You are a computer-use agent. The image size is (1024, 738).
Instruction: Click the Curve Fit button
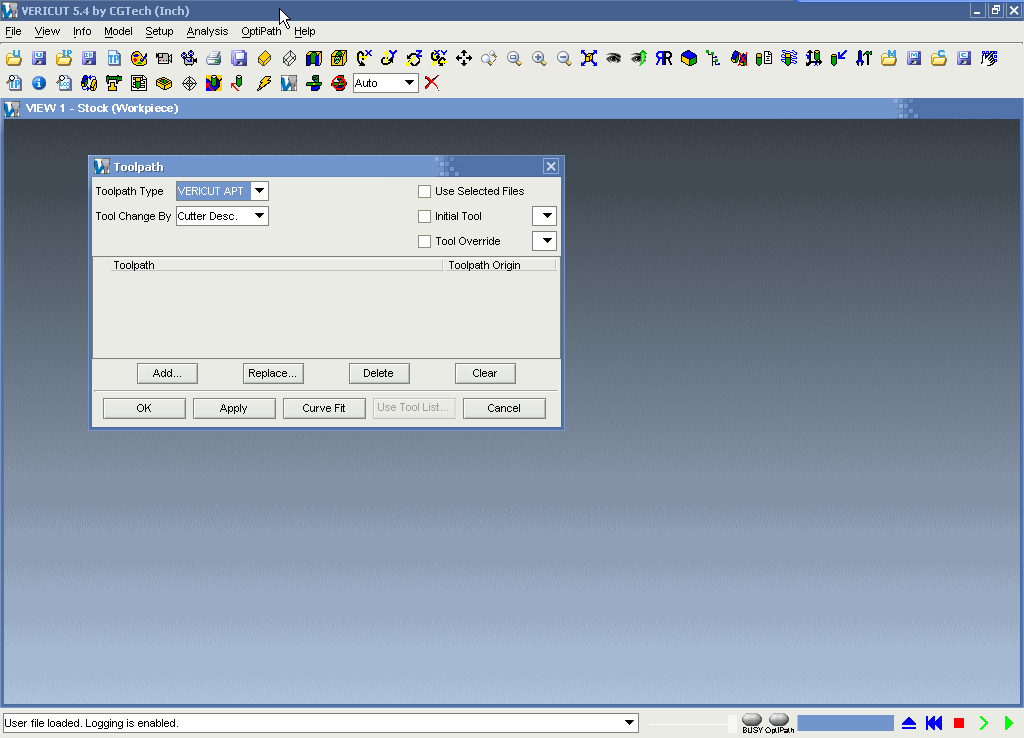324,408
